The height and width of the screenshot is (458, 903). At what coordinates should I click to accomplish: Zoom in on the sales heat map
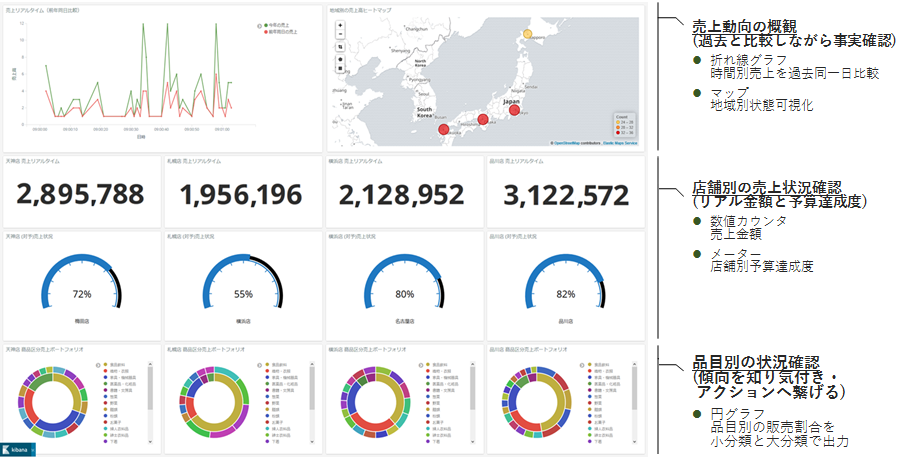[340, 24]
